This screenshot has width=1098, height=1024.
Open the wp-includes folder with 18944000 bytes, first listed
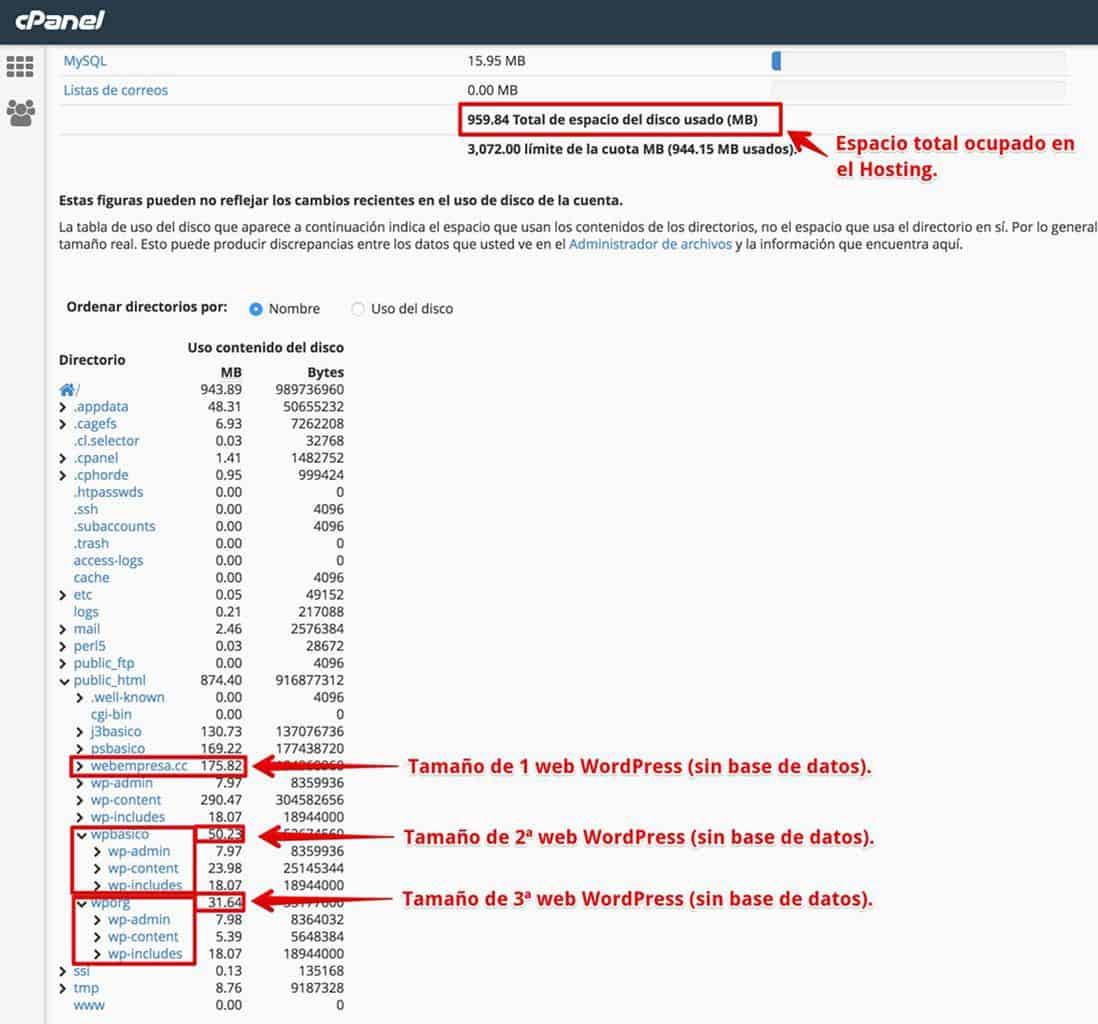click(127, 817)
